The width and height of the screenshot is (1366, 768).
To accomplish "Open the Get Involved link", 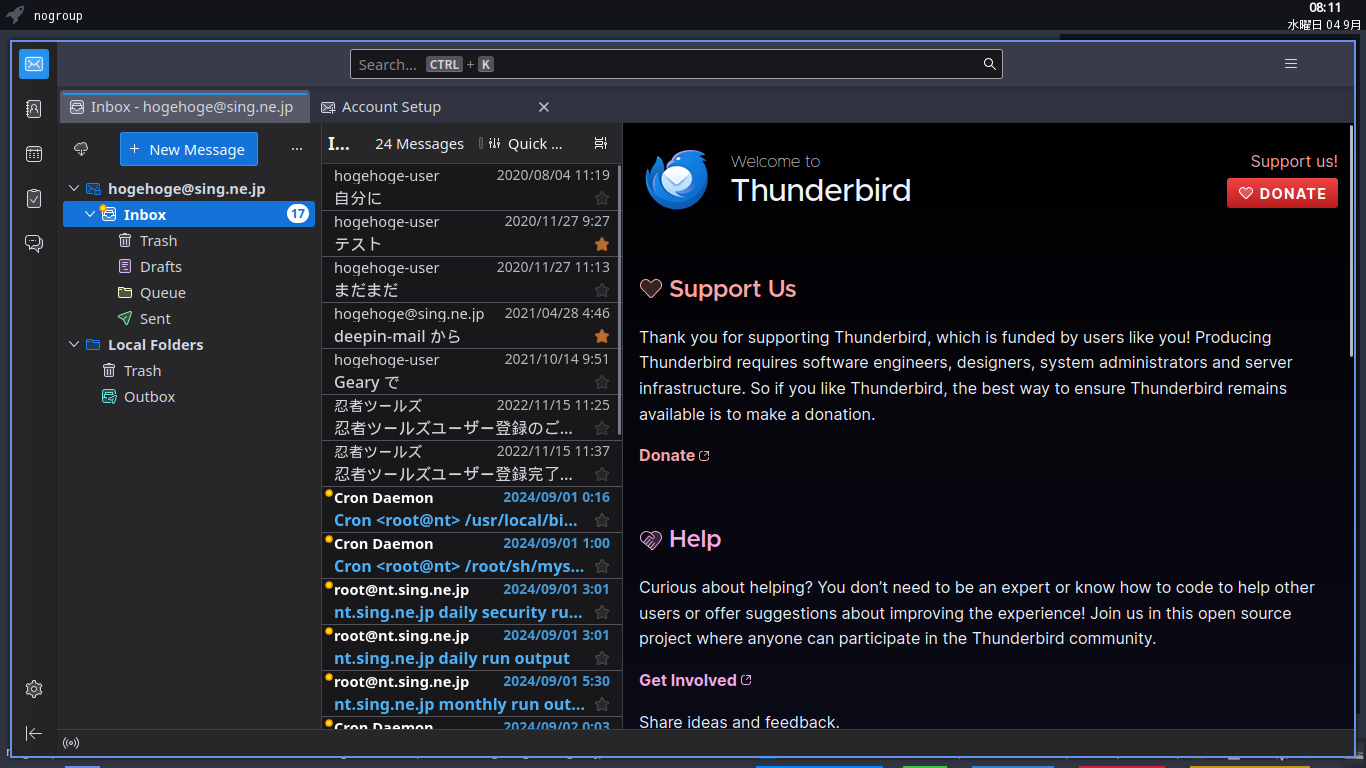I will [696, 680].
